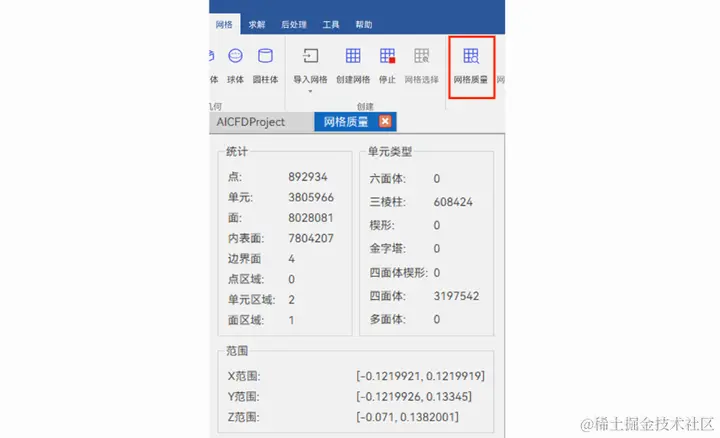The height and width of the screenshot is (438, 720).
Task: Click the 单元区域 label
Action: [251, 300]
